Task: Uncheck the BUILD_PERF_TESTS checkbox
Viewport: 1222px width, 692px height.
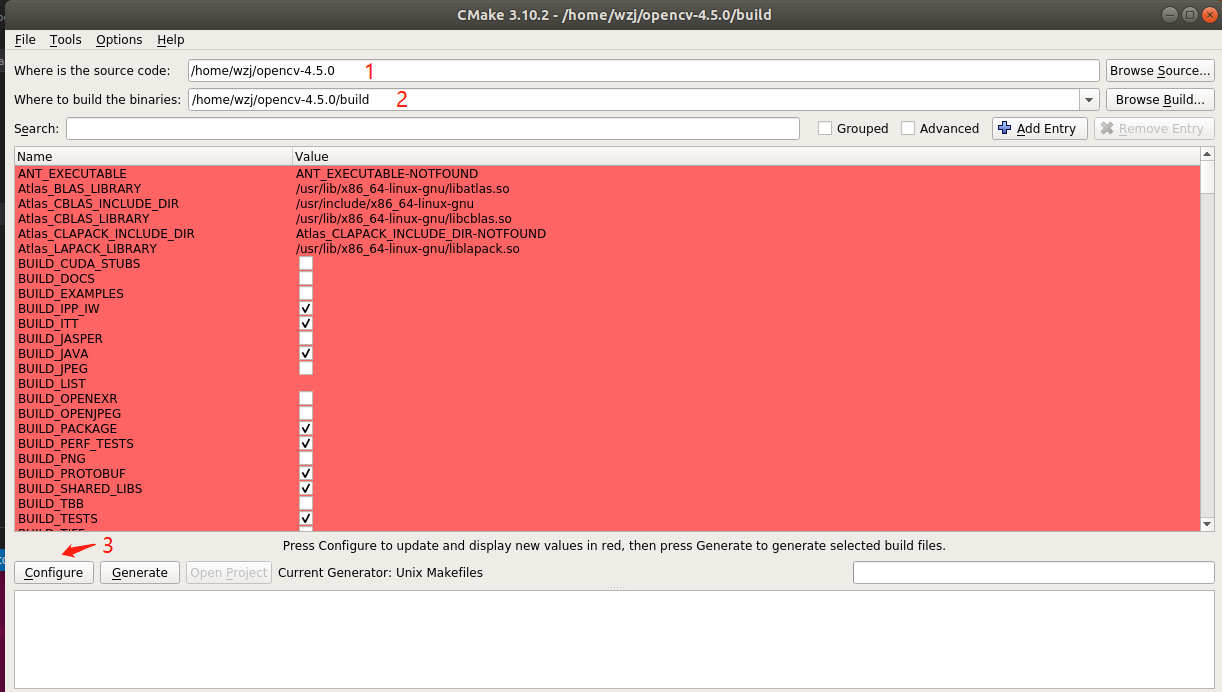Action: tap(306, 444)
